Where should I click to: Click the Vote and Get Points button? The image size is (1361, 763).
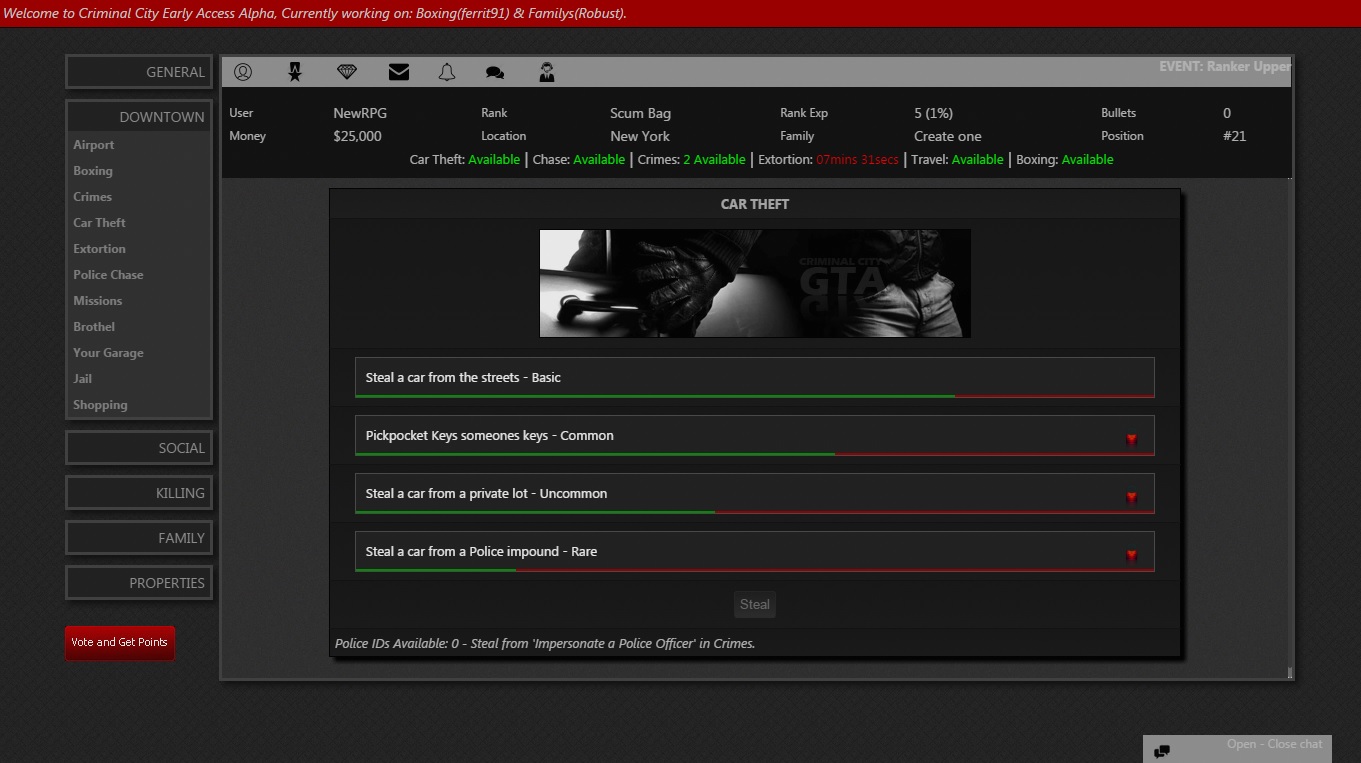(x=120, y=642)
